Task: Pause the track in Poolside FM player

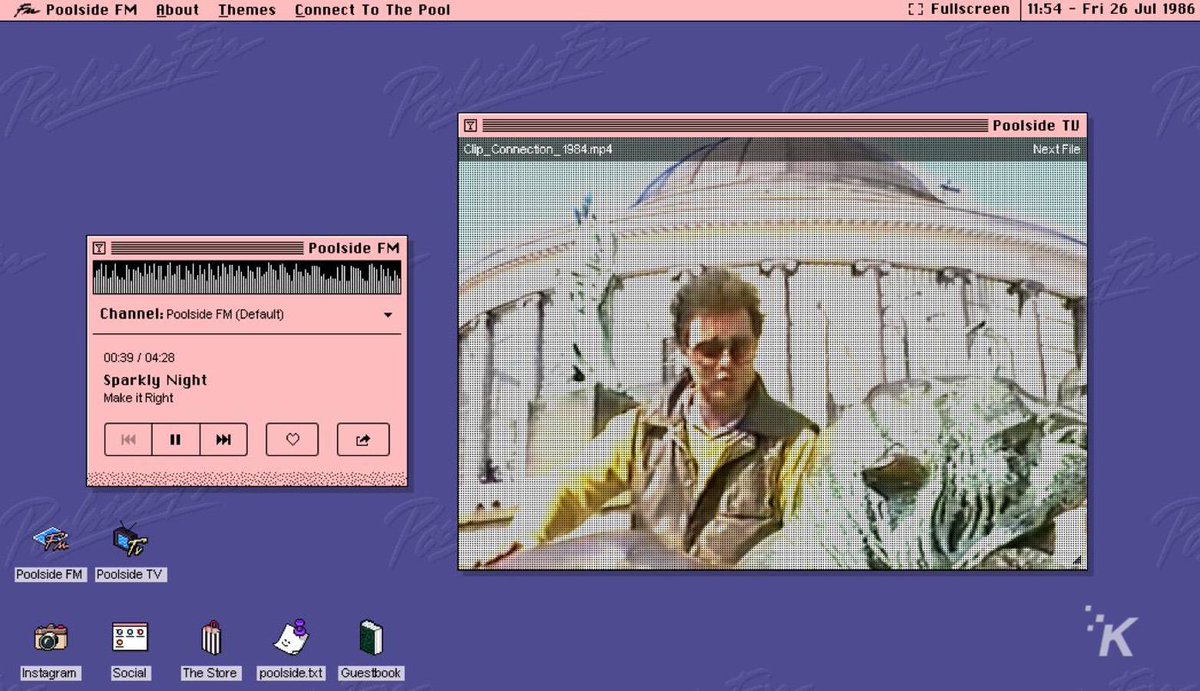Action: point(176,439)
